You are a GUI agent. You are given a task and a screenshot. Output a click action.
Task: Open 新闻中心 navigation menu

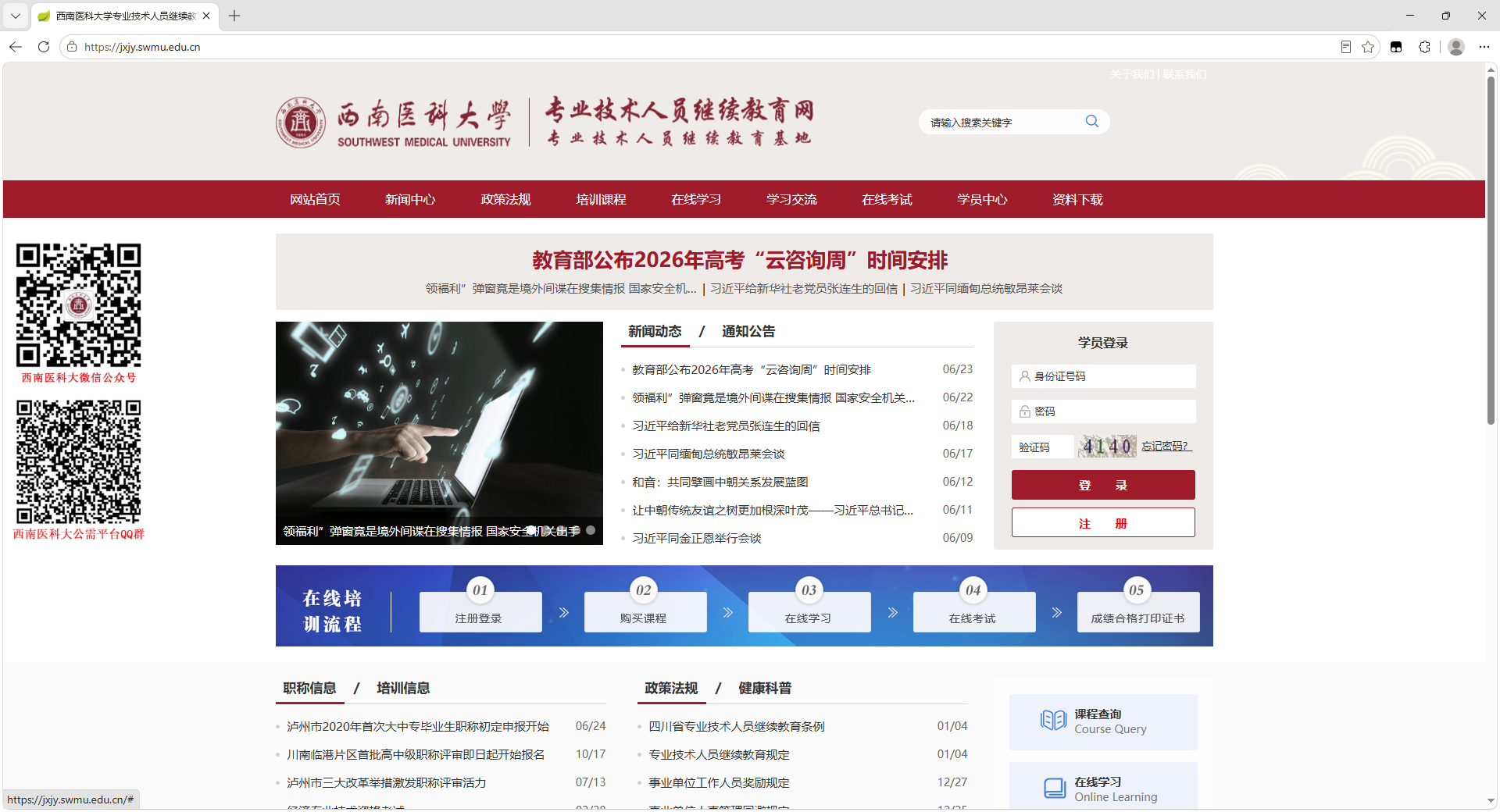point(410,199)
